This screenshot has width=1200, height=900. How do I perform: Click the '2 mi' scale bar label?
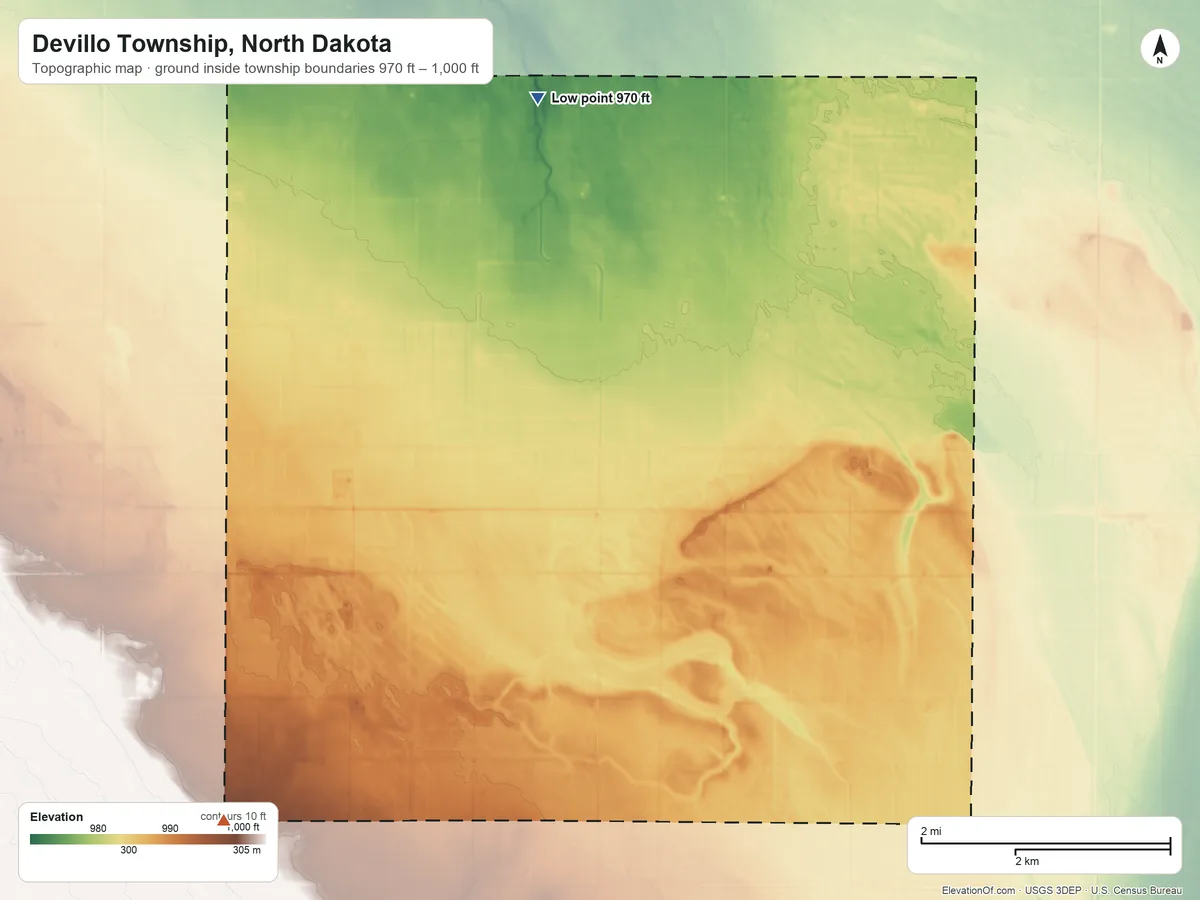click(x=931, y=831)
